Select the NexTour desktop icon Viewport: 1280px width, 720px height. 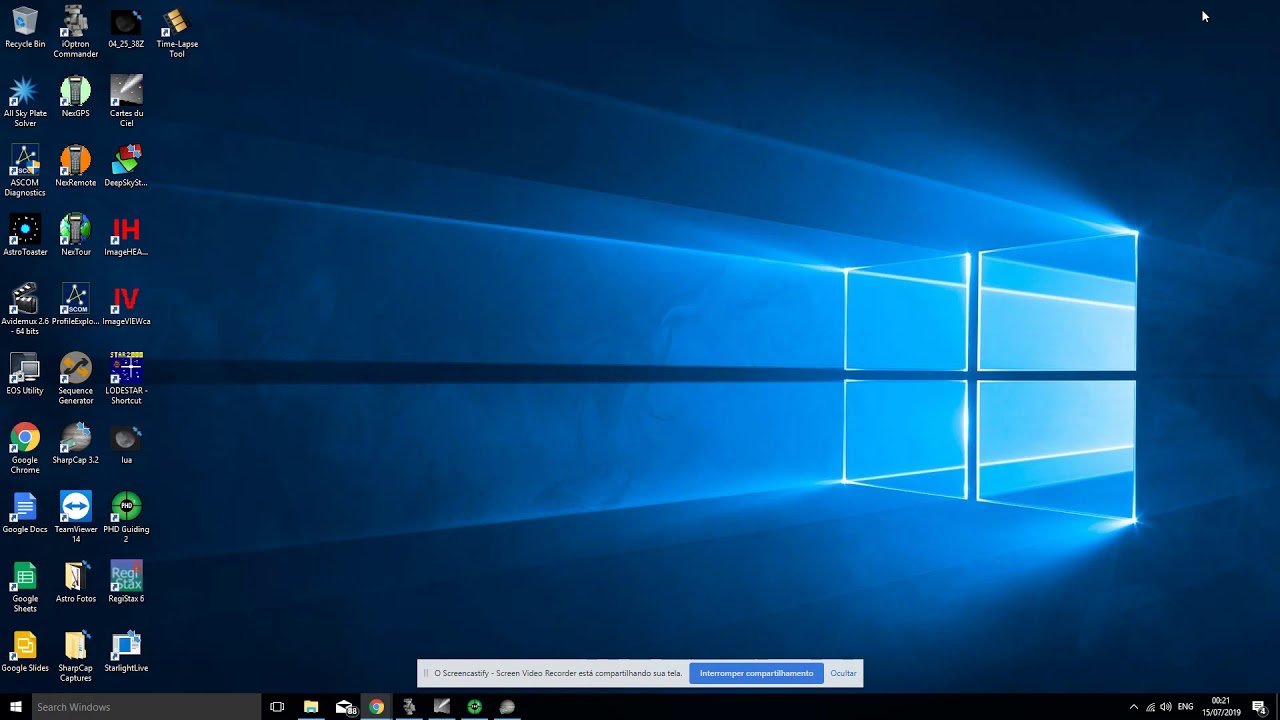click(x=75, y=235)
